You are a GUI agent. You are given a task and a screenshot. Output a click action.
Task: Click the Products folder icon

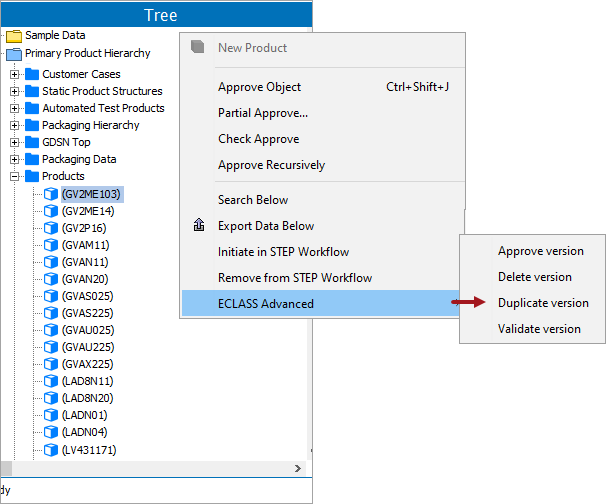pos(32,176)
